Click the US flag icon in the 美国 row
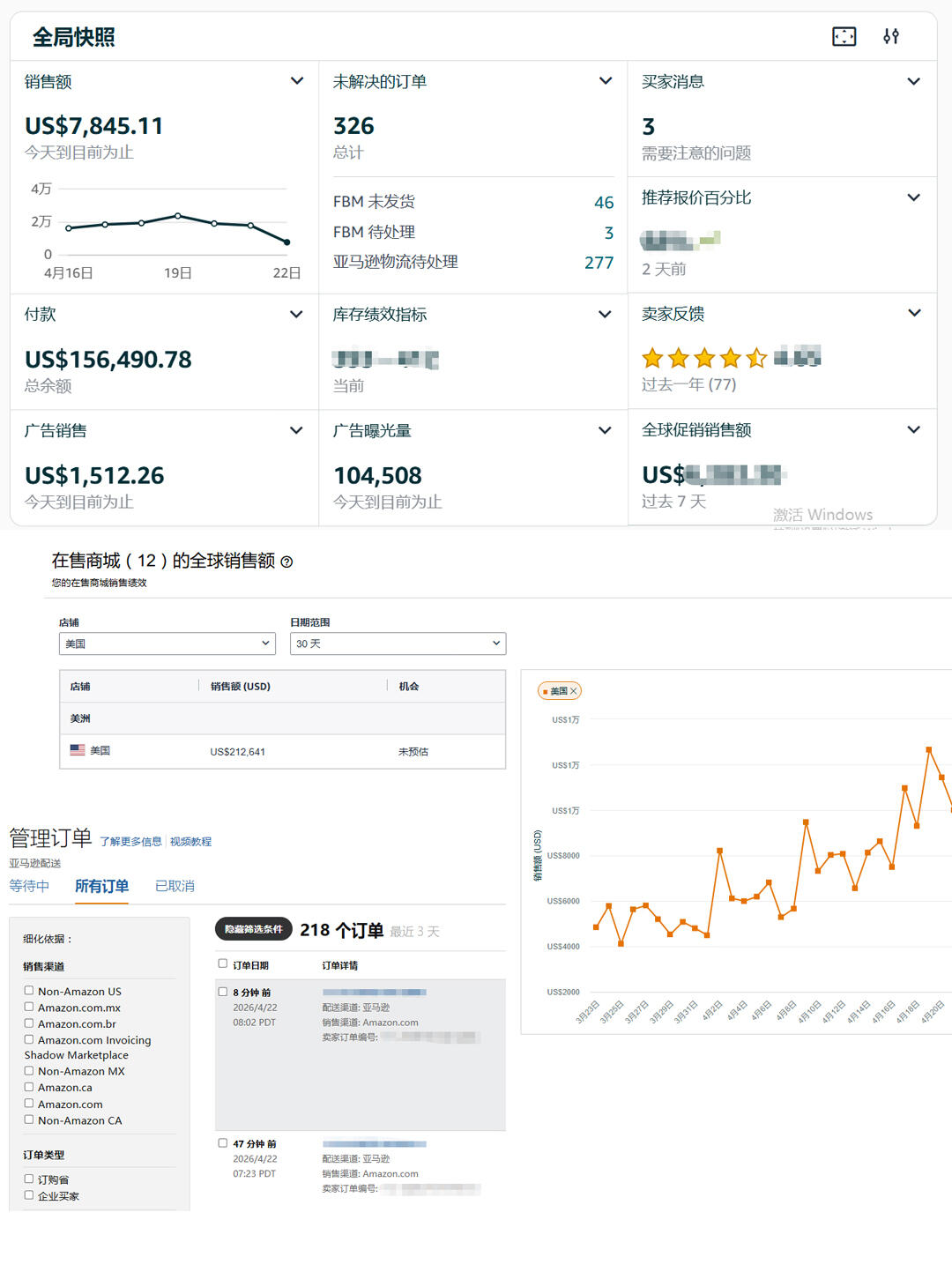This screenshot has height=1272, width=952. [78, 750]
